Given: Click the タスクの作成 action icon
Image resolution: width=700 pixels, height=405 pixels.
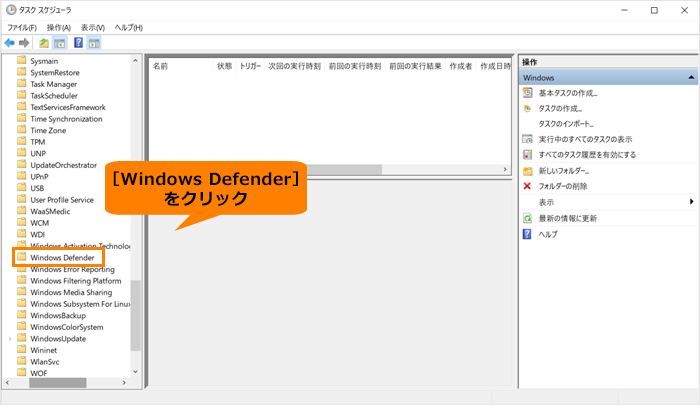Looking at the screenshot, I should click(x=528, y=109).
